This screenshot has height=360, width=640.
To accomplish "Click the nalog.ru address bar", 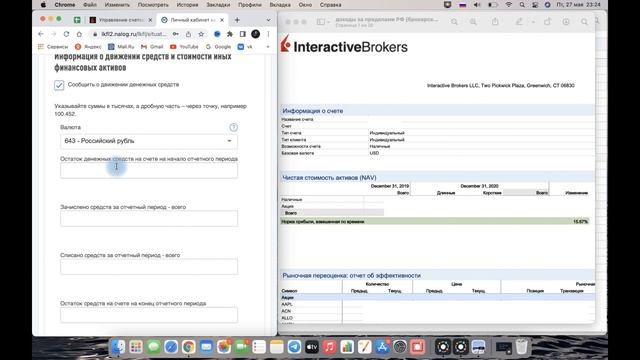I will [135, 34].
